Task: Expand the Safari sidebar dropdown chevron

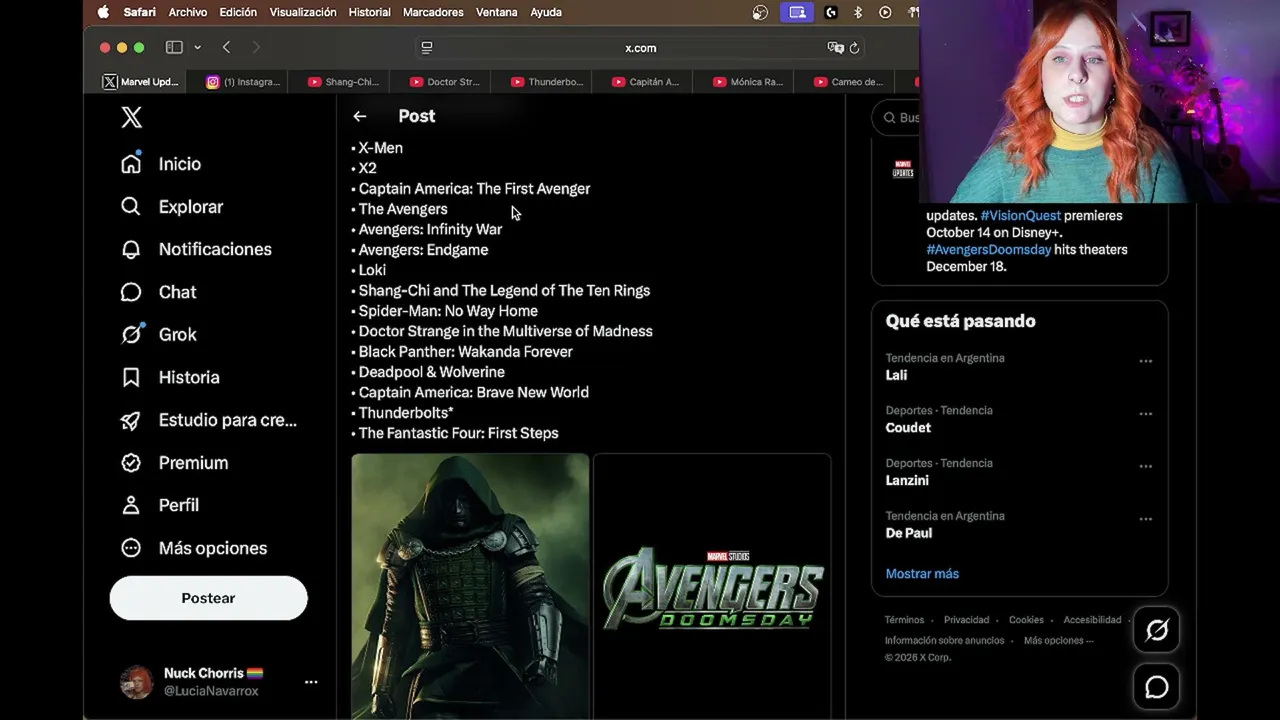Action: [197, 47]
